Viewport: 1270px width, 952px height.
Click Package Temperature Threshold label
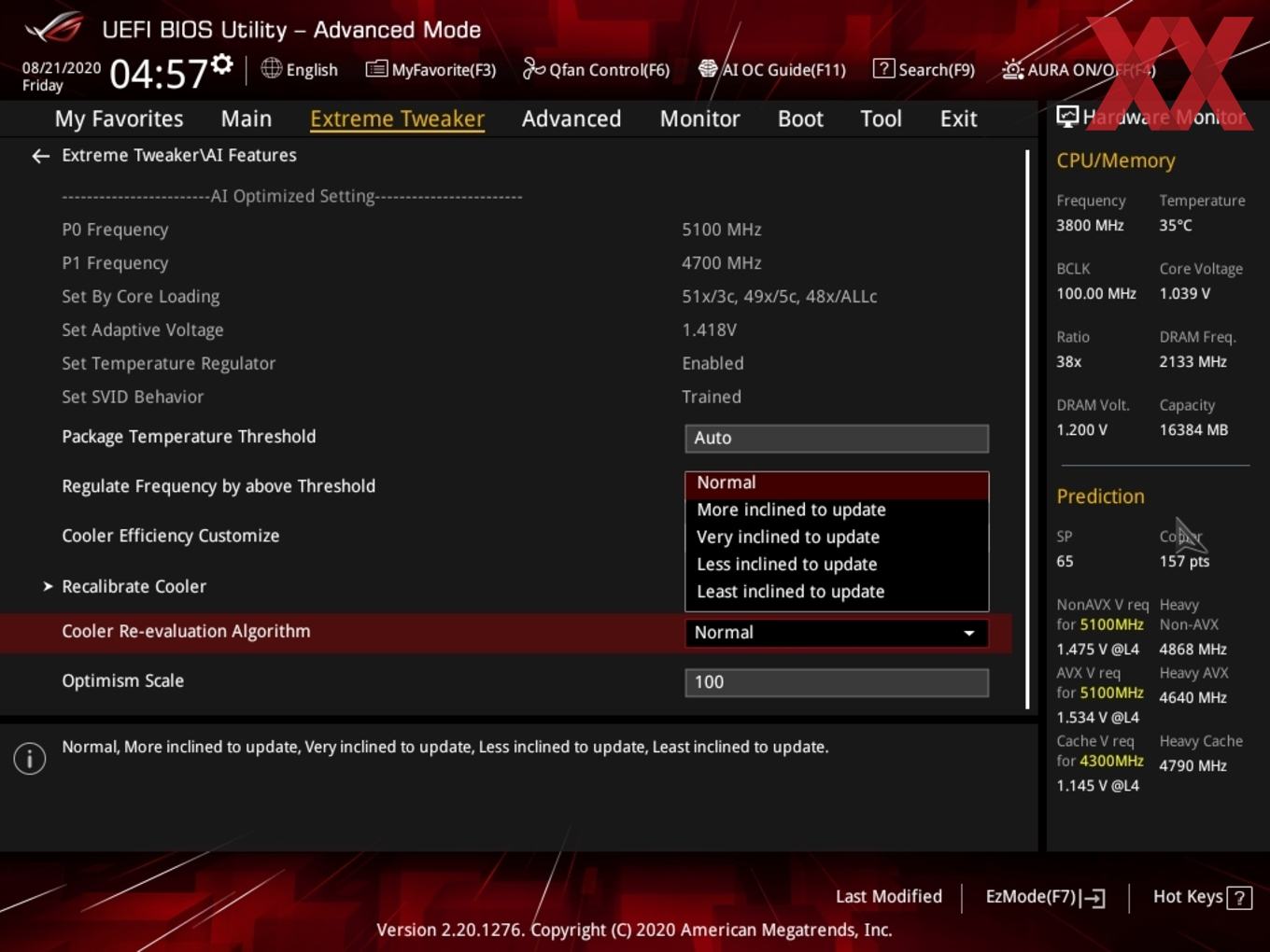pos(189,437)
